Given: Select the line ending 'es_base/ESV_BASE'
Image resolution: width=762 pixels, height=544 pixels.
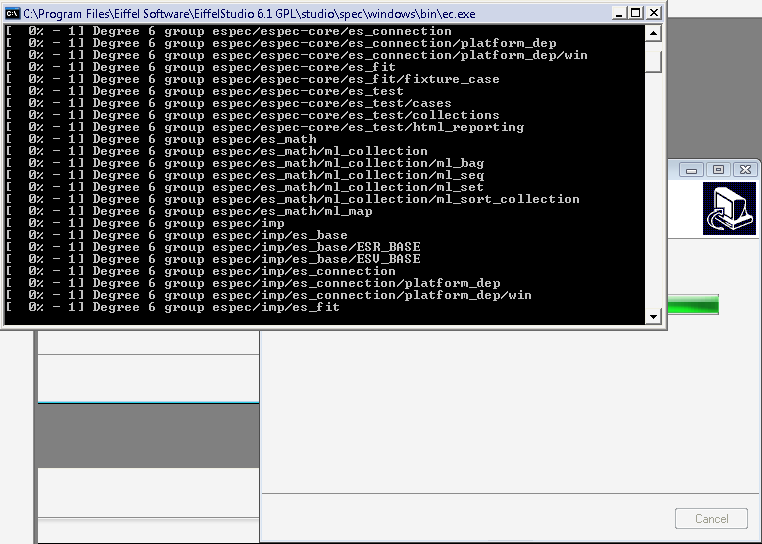Looking at the screenshot, I should [213, 259].
